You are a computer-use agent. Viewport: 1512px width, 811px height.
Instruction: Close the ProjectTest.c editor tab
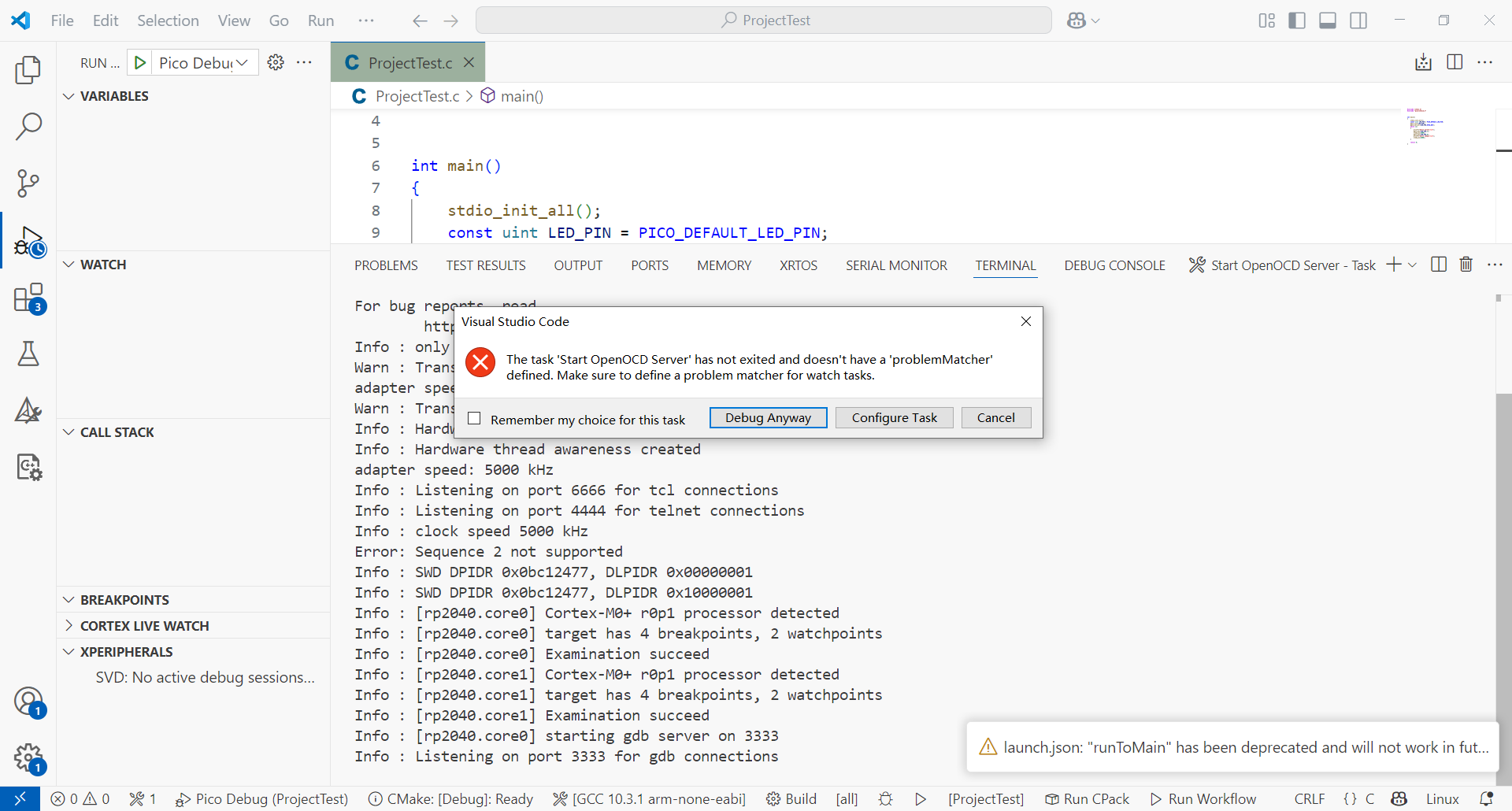(469, 62)
